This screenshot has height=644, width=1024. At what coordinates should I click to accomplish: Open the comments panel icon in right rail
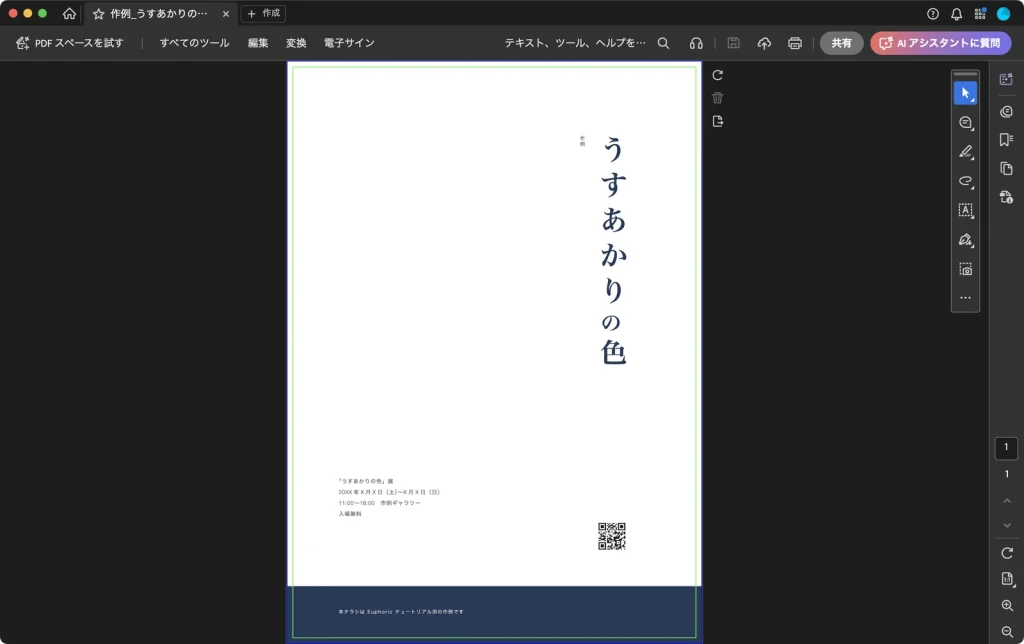(1006, 112)
